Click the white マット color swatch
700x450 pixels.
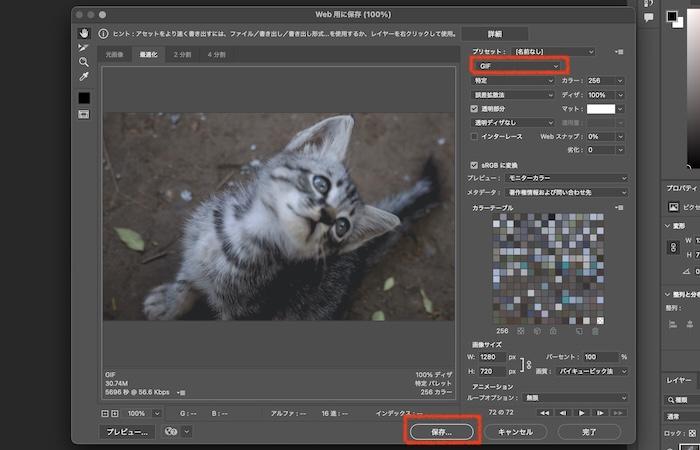(x=600, y=108)
